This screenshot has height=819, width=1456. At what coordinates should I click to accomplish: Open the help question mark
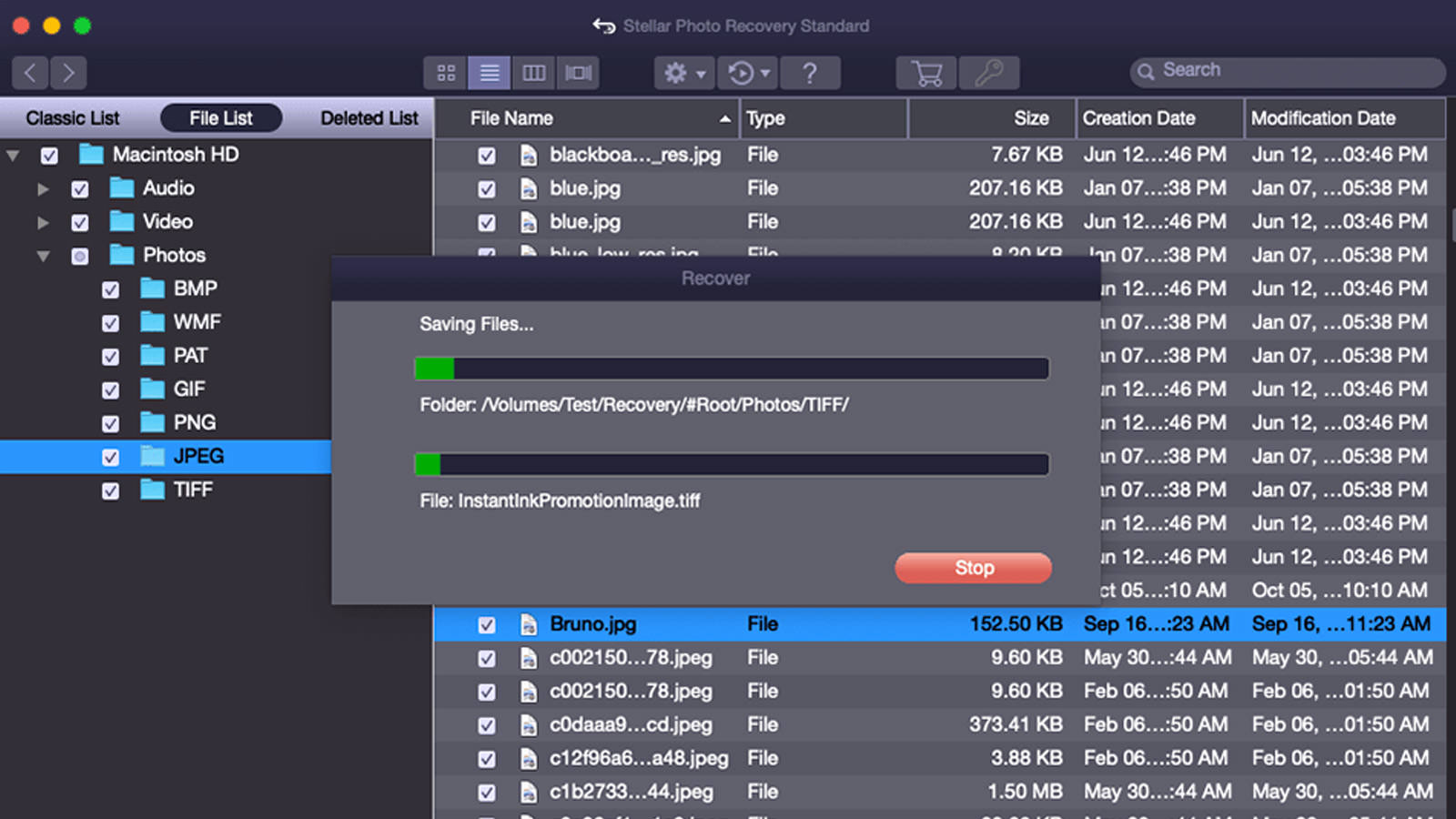tap(810, 73)
